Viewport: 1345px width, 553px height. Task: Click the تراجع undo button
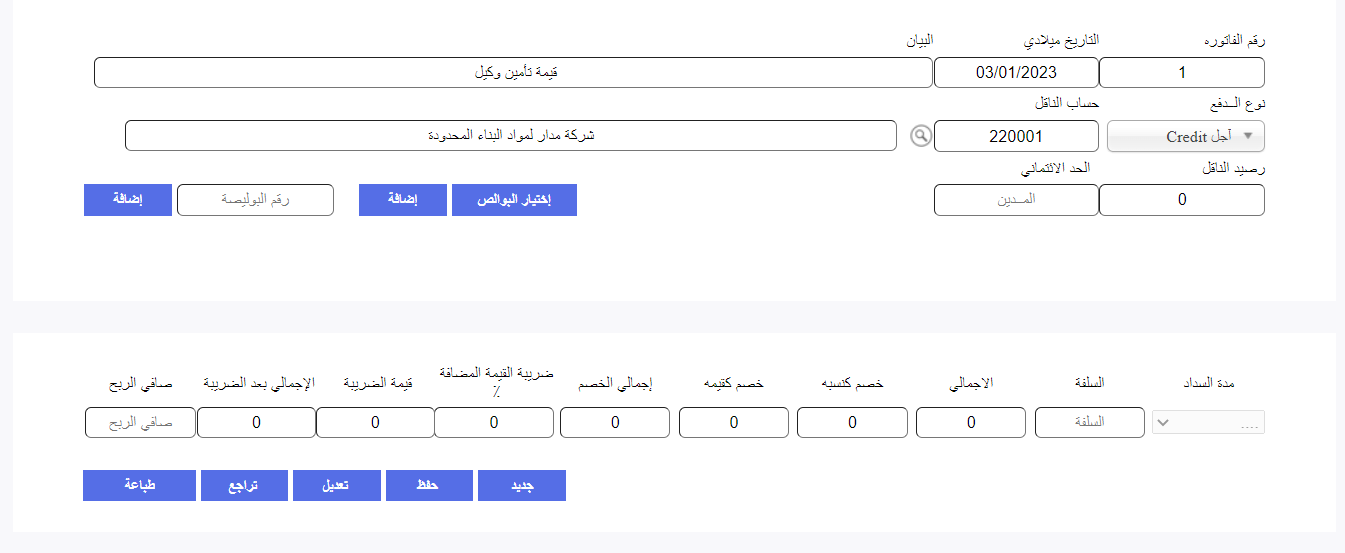244,485
